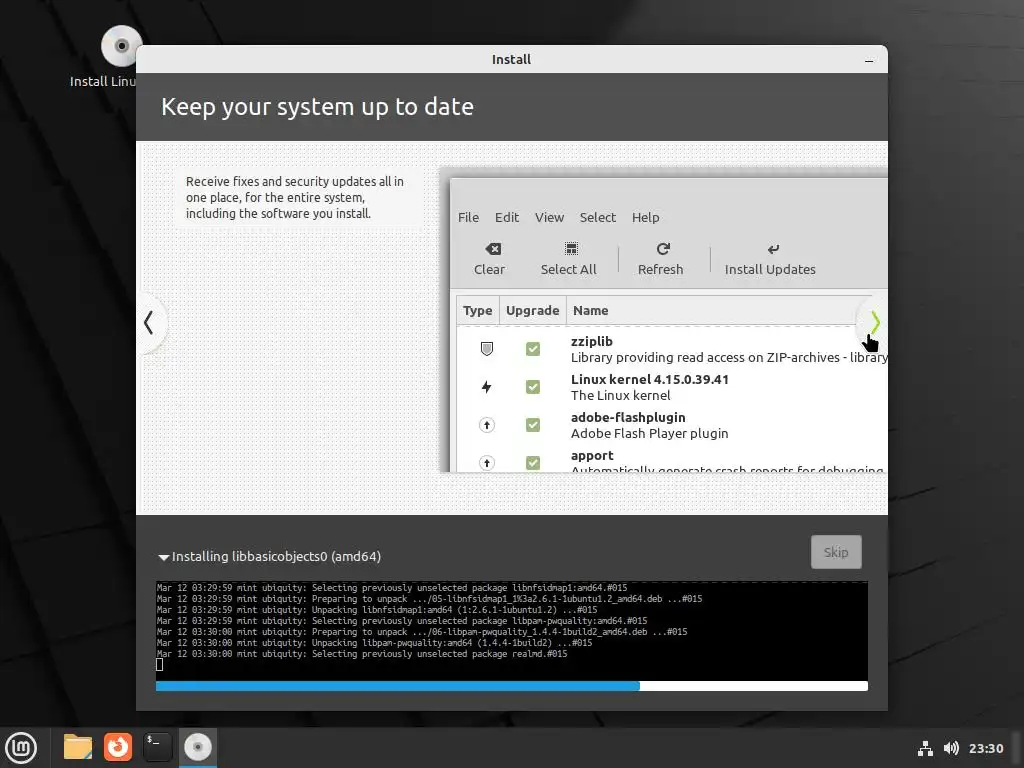This screenshot has width=1024, height=768.
Task: Open the Edit menu in the slide
Action: [507, 217]
